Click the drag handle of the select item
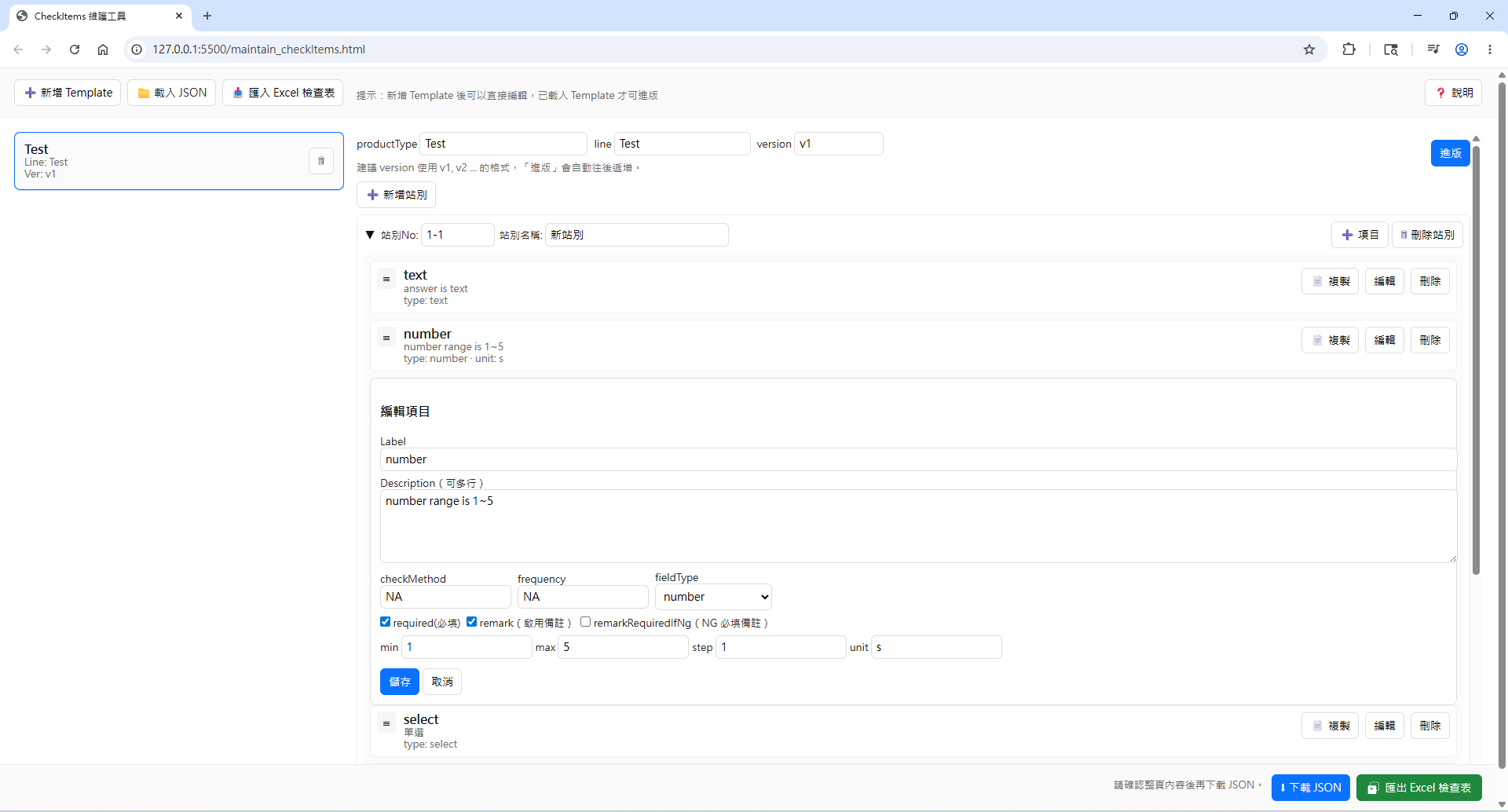The image size is (1508, 812). 386,724
